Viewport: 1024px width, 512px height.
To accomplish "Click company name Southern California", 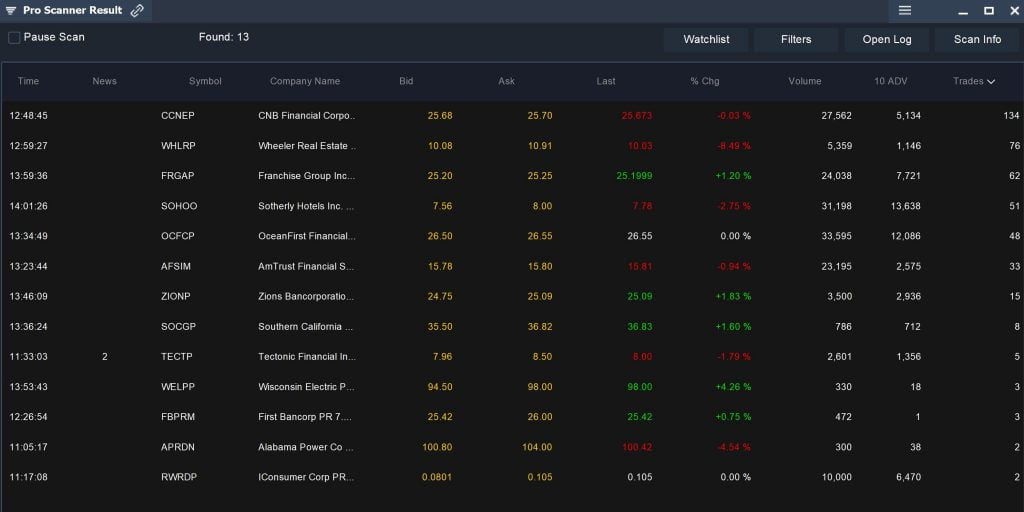I will pos(306,327).
